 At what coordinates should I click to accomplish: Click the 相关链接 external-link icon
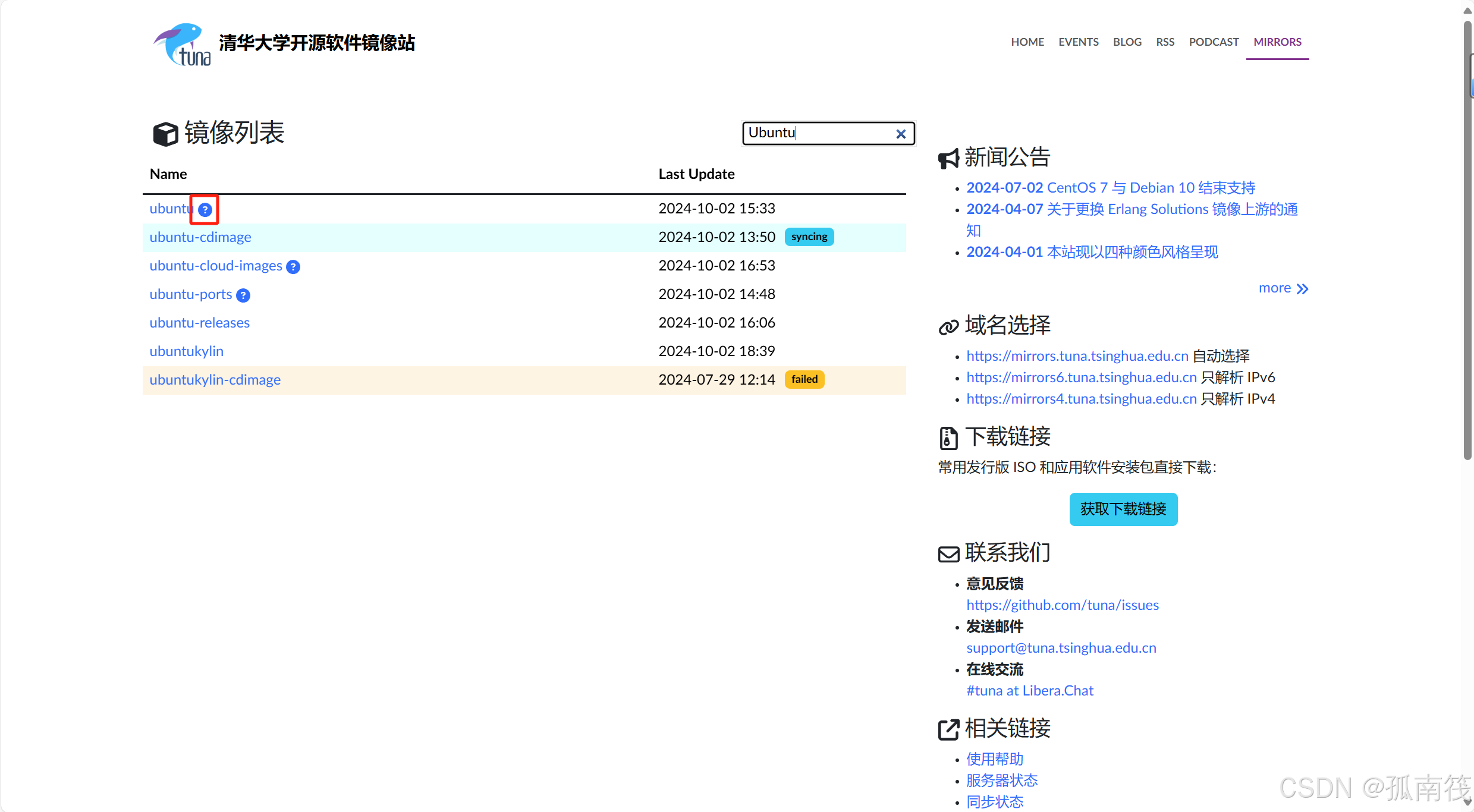click(x=948, y=729)
